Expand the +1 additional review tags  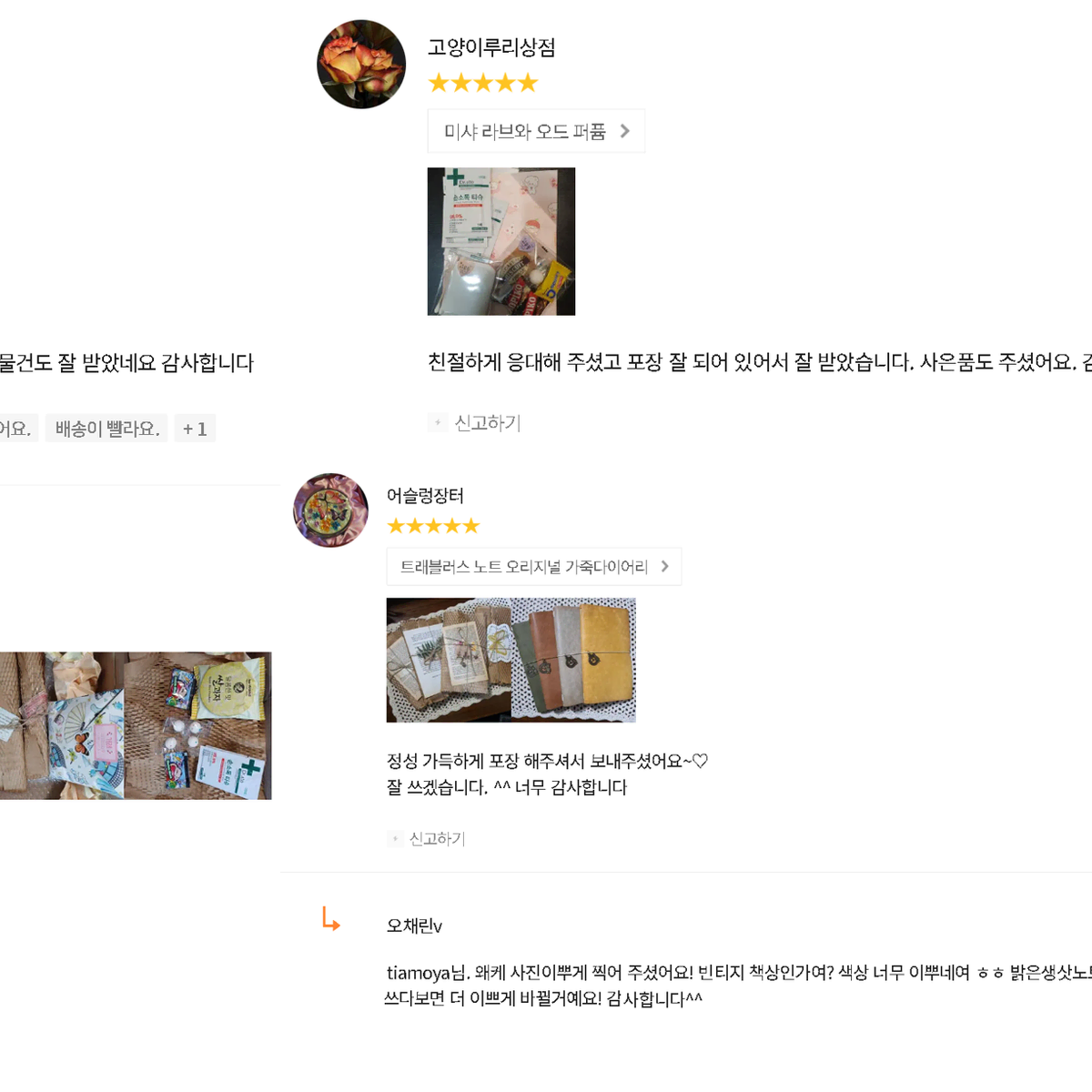195,429
